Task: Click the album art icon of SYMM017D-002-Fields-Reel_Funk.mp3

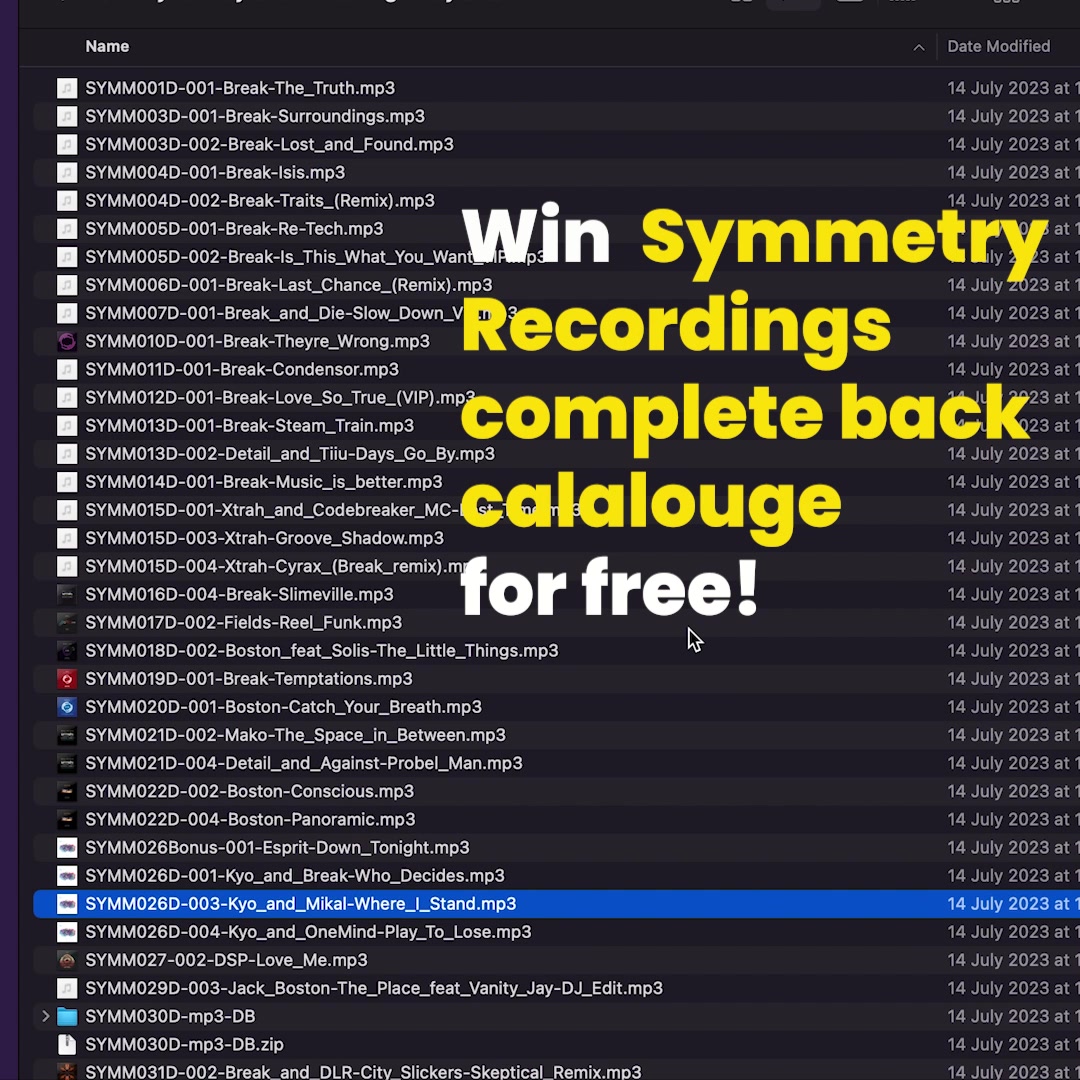Action: 67,623
